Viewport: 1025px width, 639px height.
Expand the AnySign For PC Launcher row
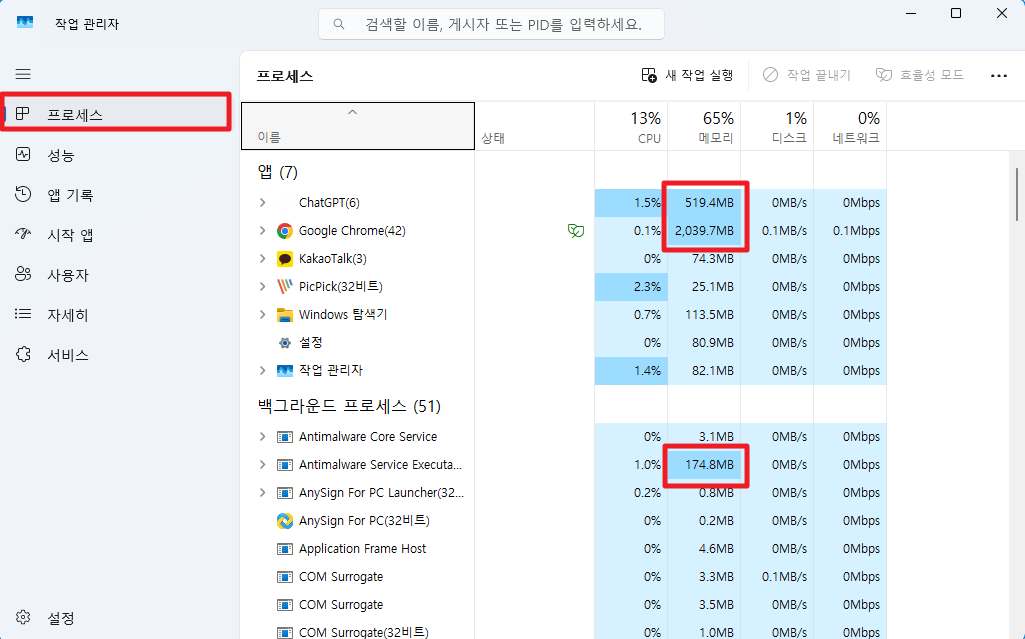(262, 493)
